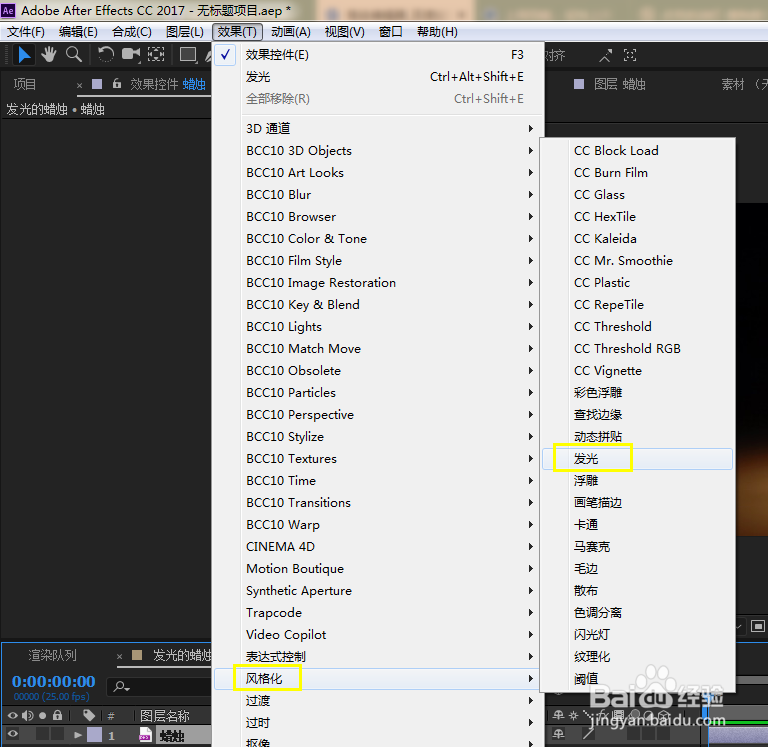The image size is (768, 747).
Task: Click the audio speaker column header
Action: point(28,716)
